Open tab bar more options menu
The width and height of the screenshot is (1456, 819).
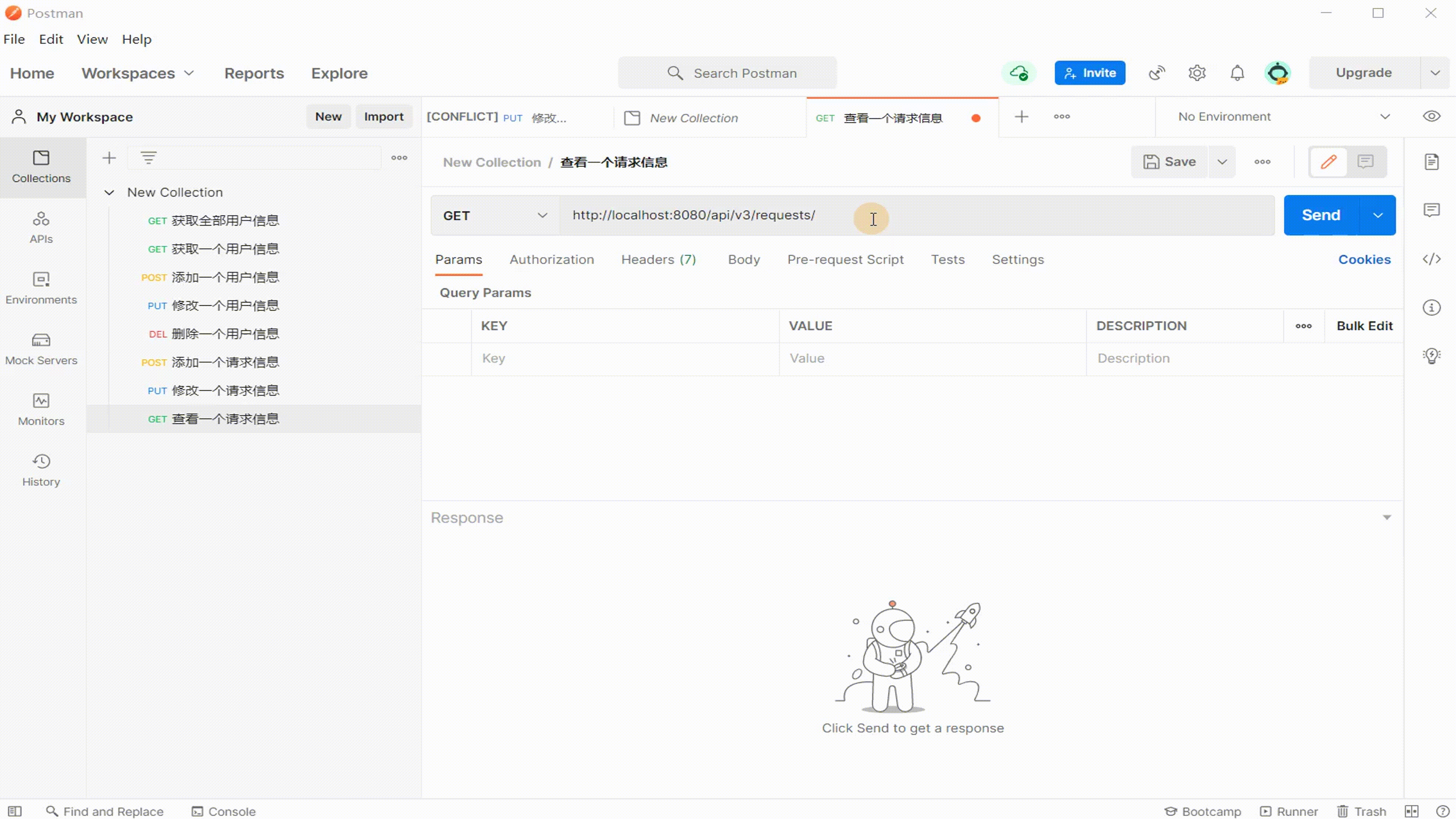tap(1062, 117)
